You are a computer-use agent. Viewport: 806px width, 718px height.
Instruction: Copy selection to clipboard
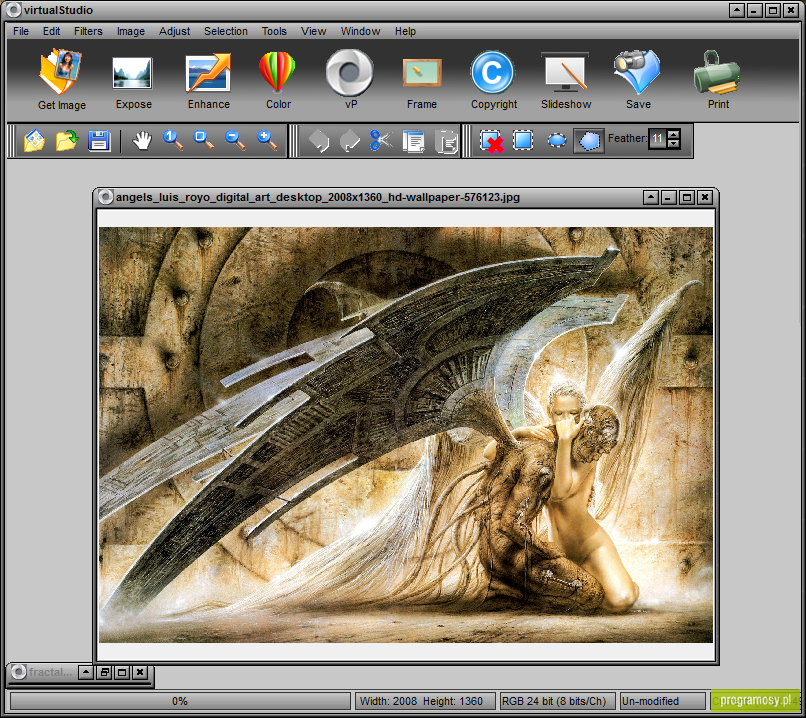point(413,141)
